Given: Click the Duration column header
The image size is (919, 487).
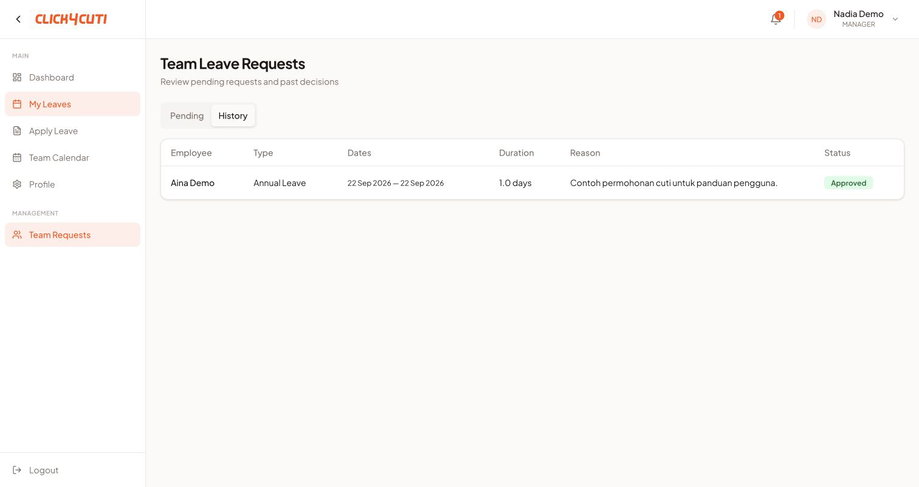Looking at the screenshot, I should coord(516,153).
